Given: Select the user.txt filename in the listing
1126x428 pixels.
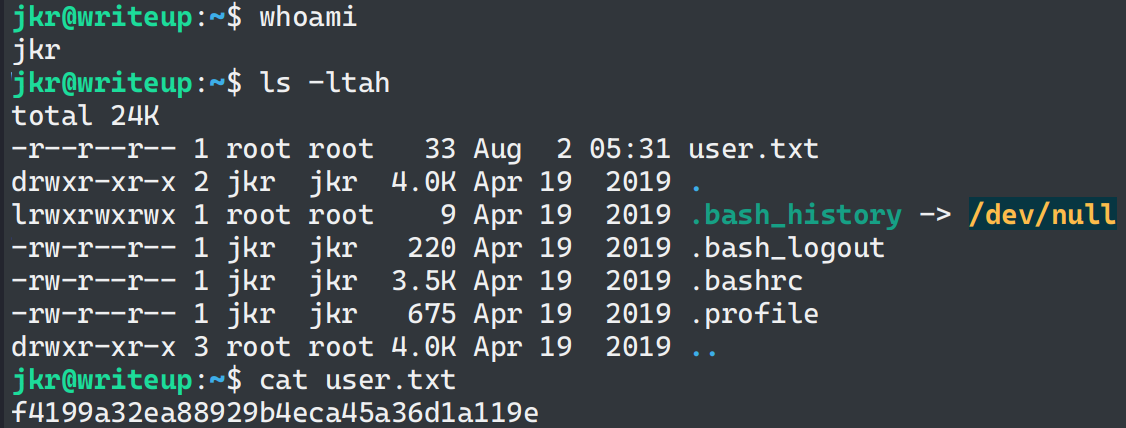Looking at the screenshot, I should 753,150.
